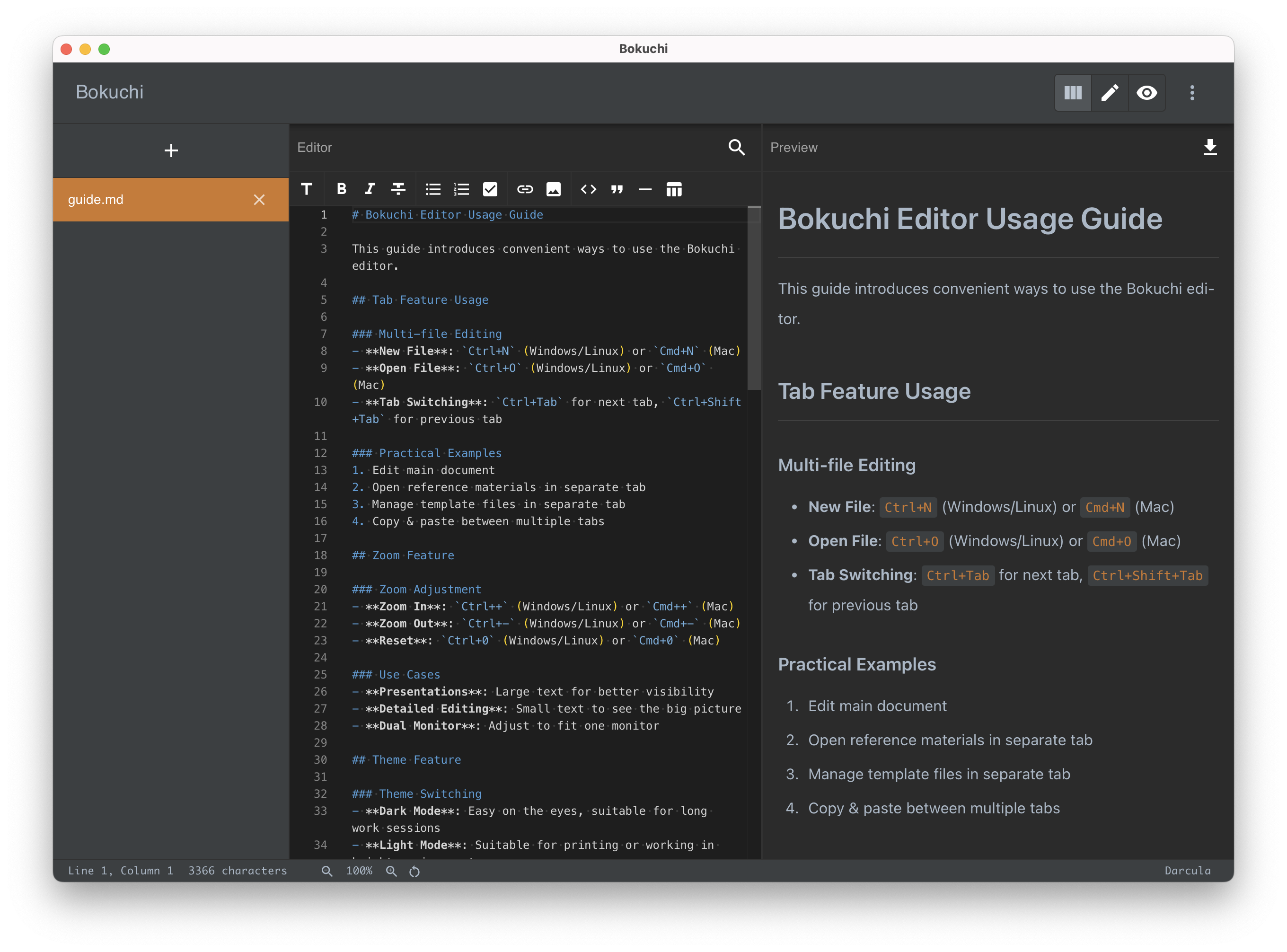Viewport: 1287px width, 952px height.
Task: Switch to editor-only view with the pencil toggle
Action: (1110, 92)
